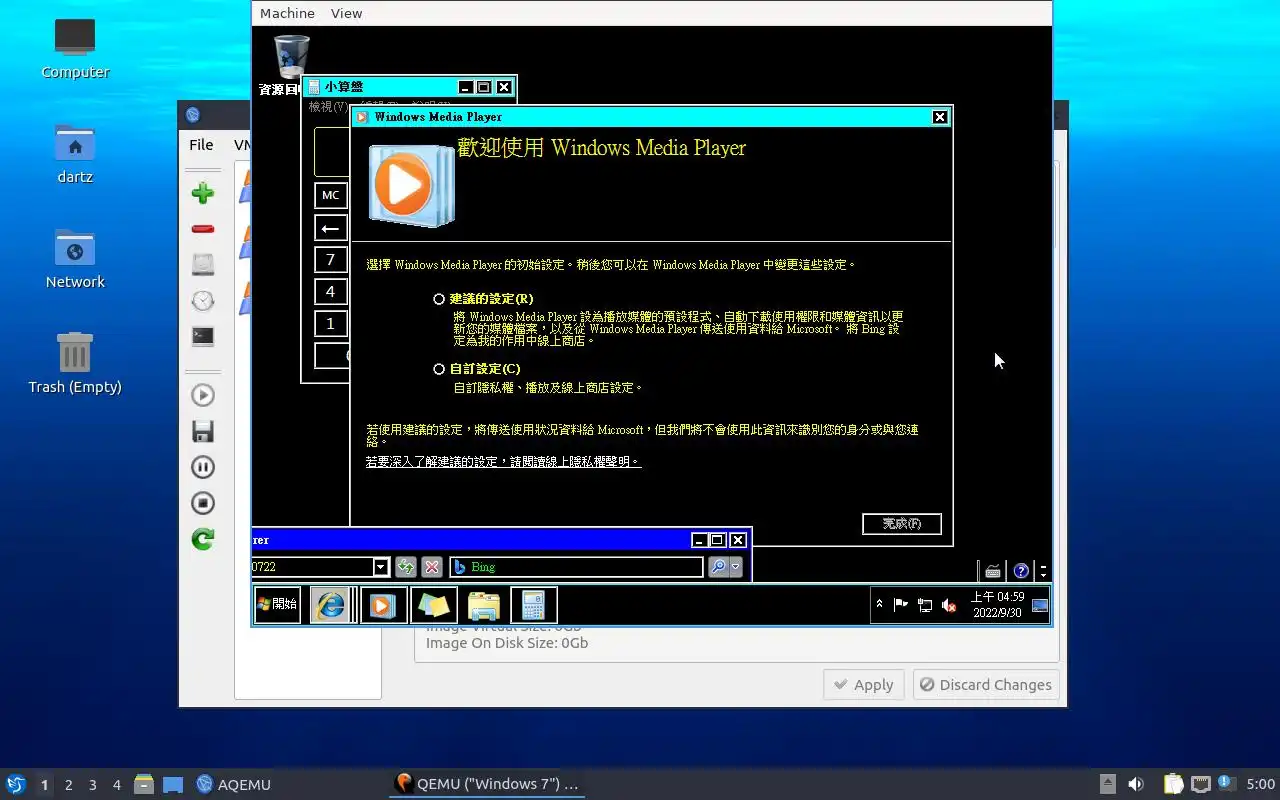Click Linux panel clock 5:00
This screenshot has width=1280, height=800.
[1261, 784]
